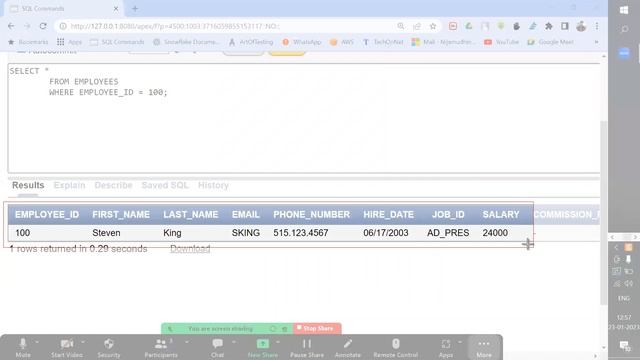
Task: Open the SQL Commands bookmark
Action: [117, 42]
